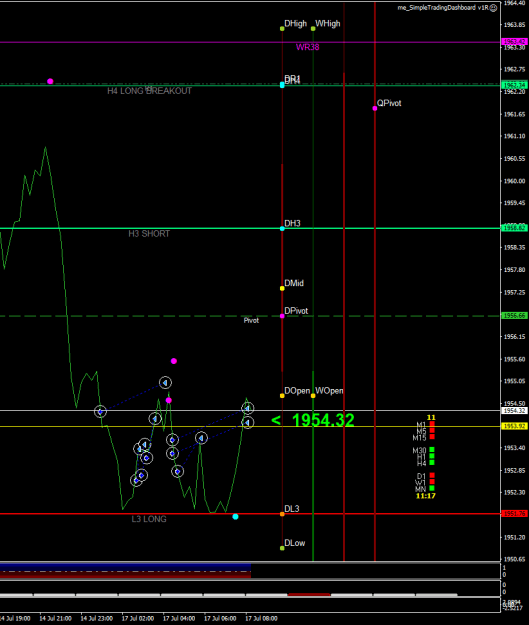Click the 14 Jul 19:00 time label

(15, 618)
